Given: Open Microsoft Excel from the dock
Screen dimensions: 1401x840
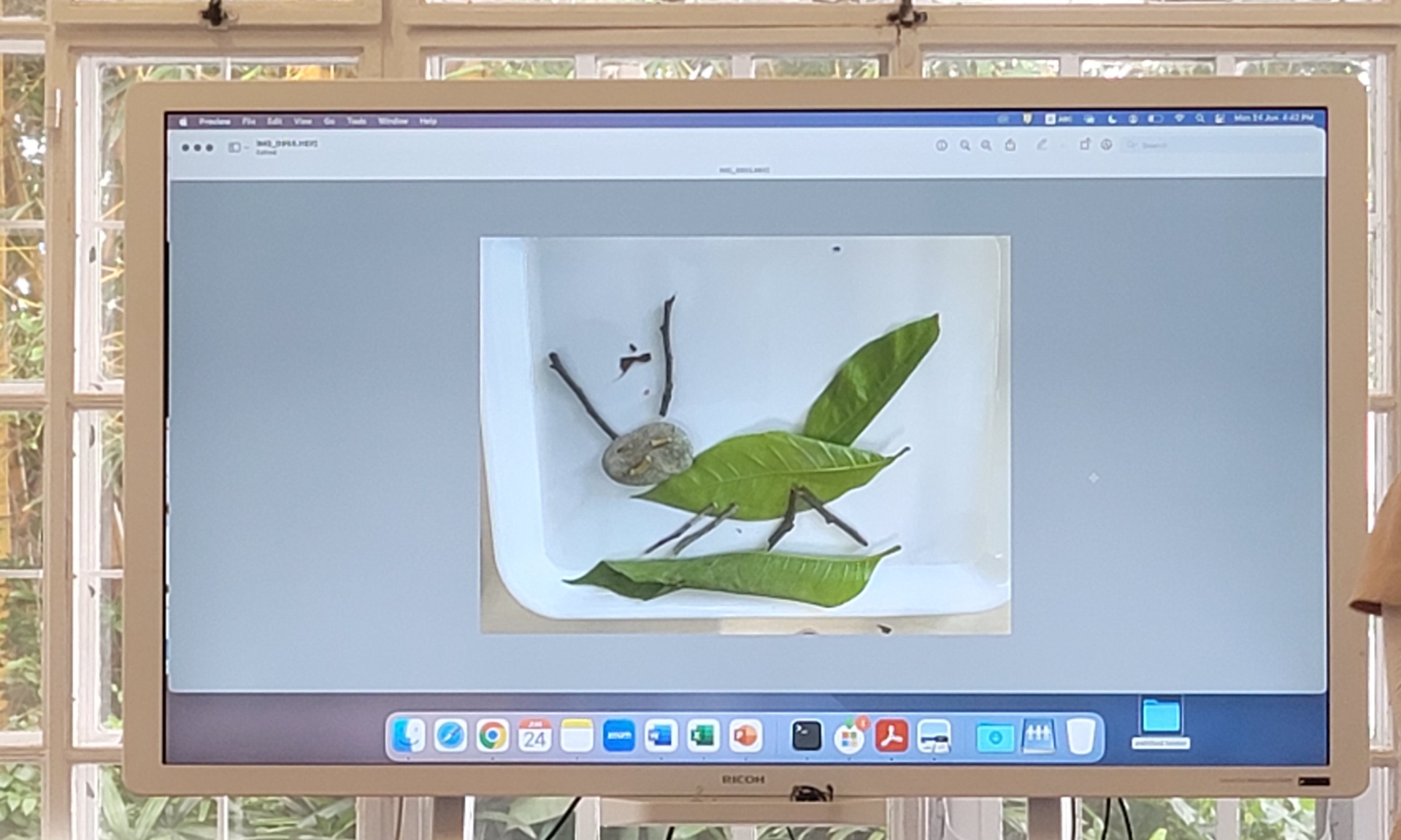Looking at the screenshot, I should tap(703, 736).
